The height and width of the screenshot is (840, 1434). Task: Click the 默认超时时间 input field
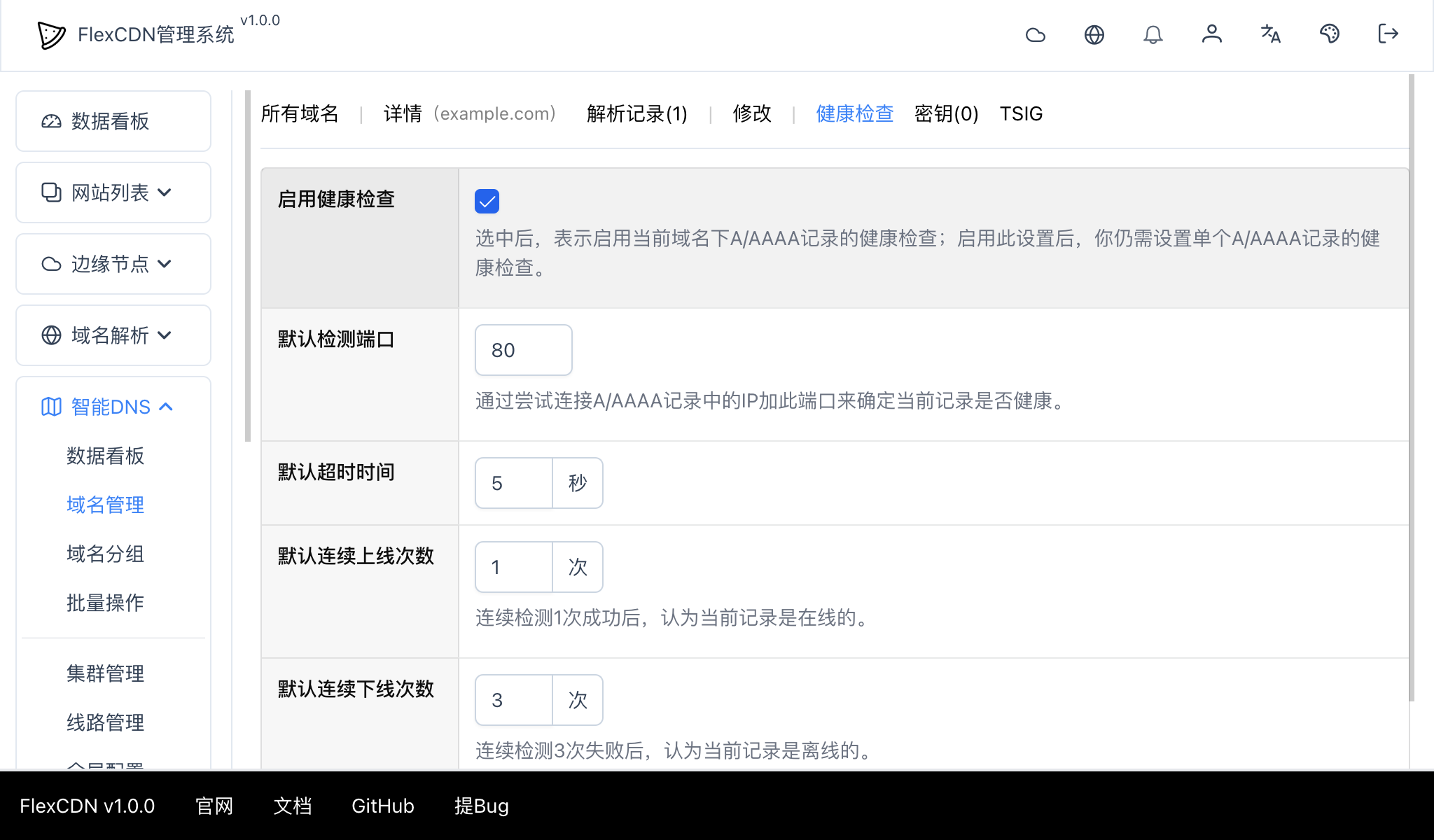(x=514, y=483)
